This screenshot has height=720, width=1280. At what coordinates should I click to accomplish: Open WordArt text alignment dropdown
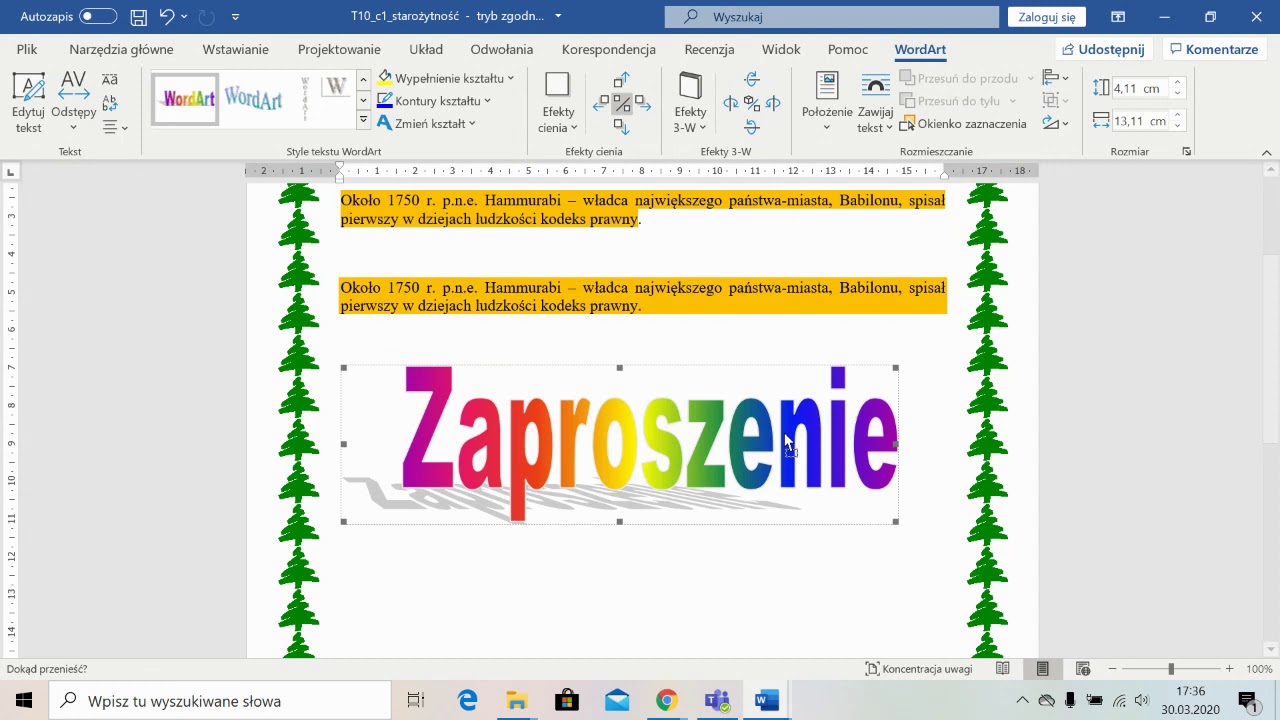pyautogui.click(x=115, y=127)
